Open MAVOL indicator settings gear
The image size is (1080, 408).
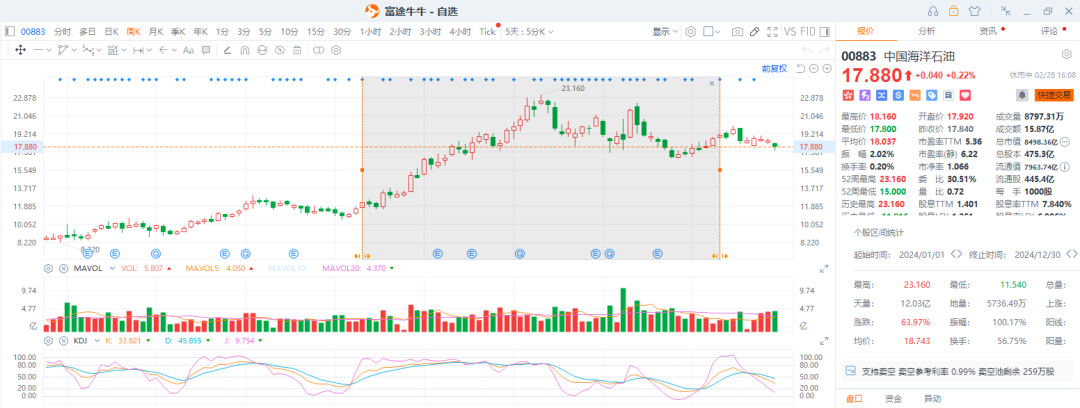click(49, 268)
